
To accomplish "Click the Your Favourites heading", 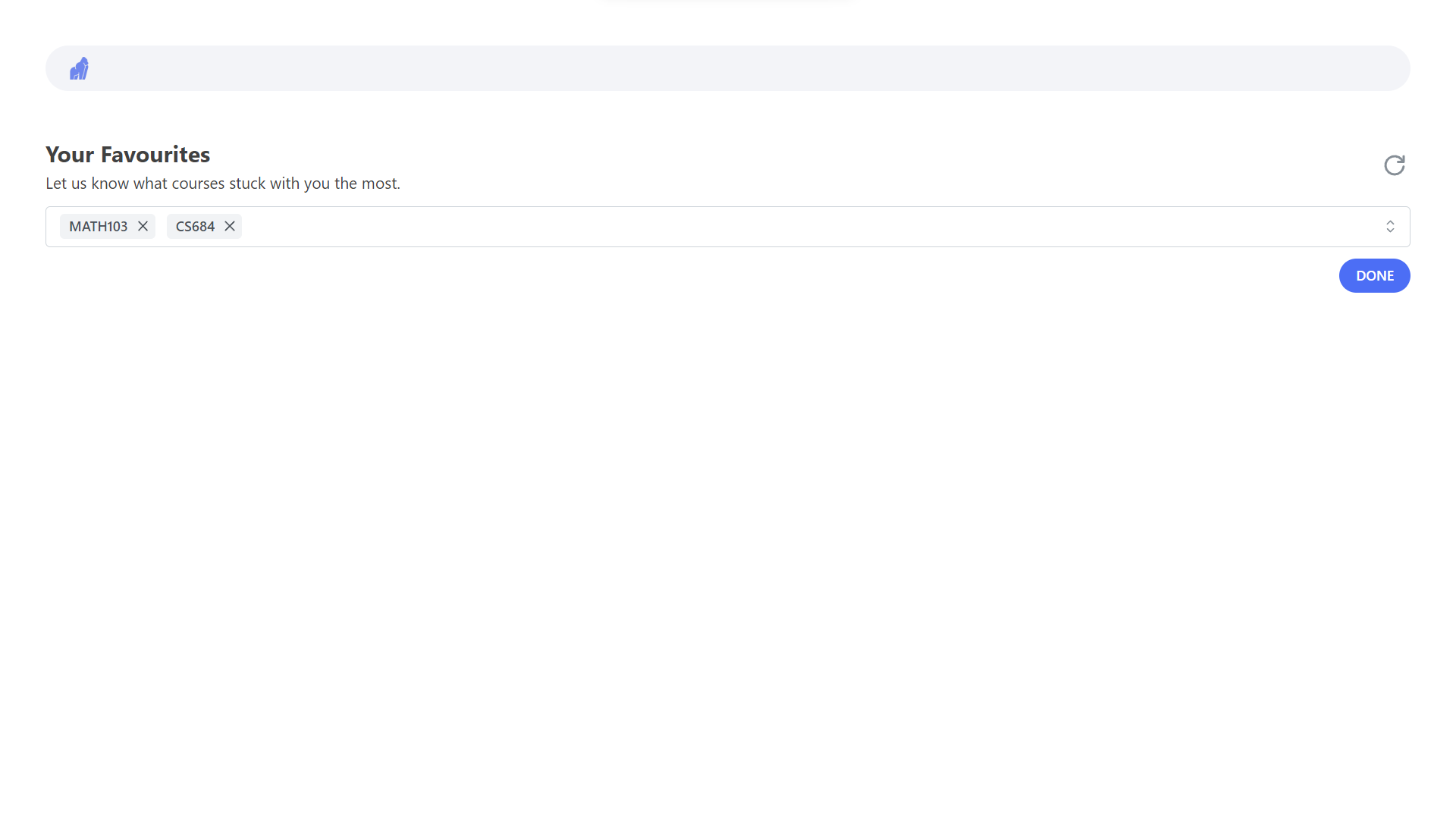I will click(127, 154).
